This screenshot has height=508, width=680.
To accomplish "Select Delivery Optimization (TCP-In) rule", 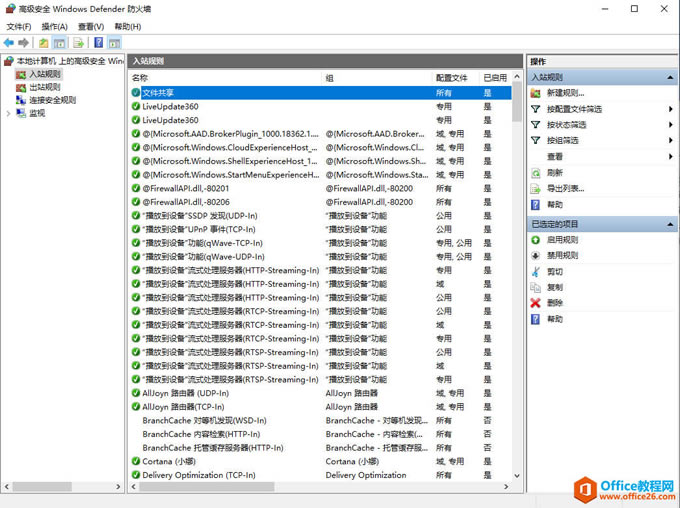I will point(321,475).
